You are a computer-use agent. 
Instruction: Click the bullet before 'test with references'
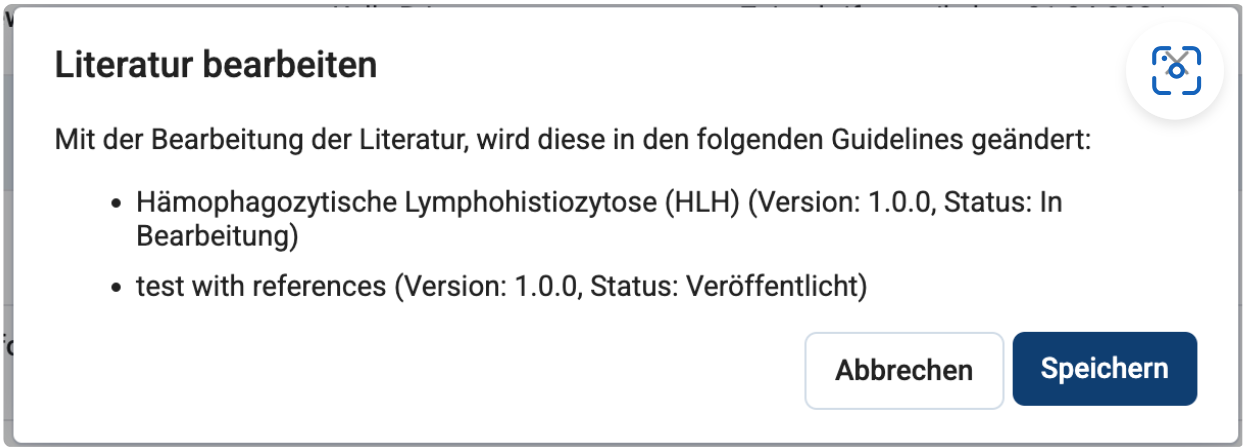pyautogui.click(x=116, y=288)
